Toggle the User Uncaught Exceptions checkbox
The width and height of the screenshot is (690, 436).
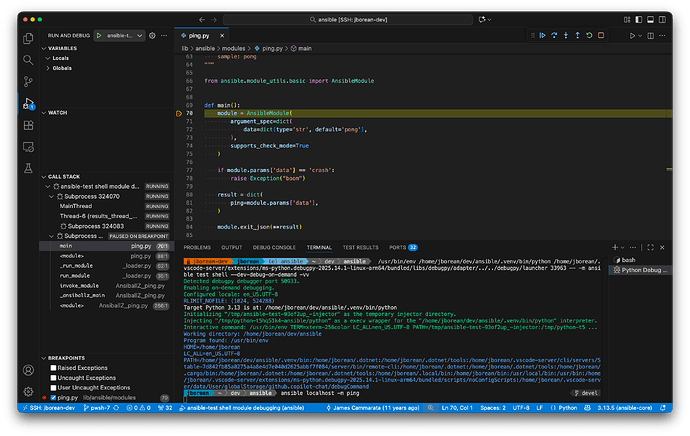[x=54, y=386]
